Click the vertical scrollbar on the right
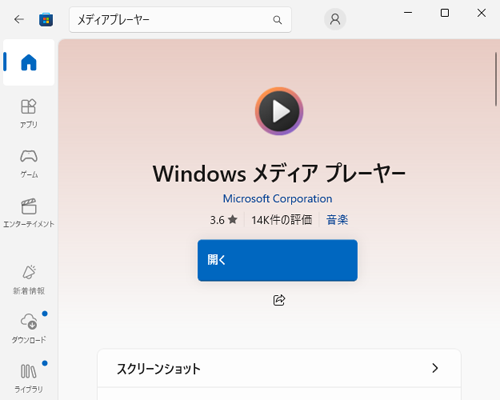Viewport: 500px width, 400px height. click(x=496, y=79)
